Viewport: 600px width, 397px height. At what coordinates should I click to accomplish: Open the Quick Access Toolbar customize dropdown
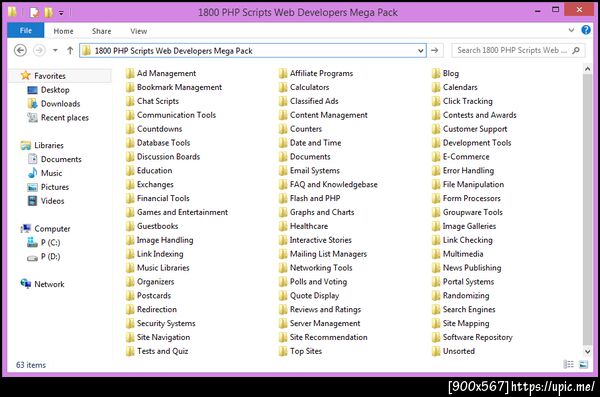tap(61, 13)
